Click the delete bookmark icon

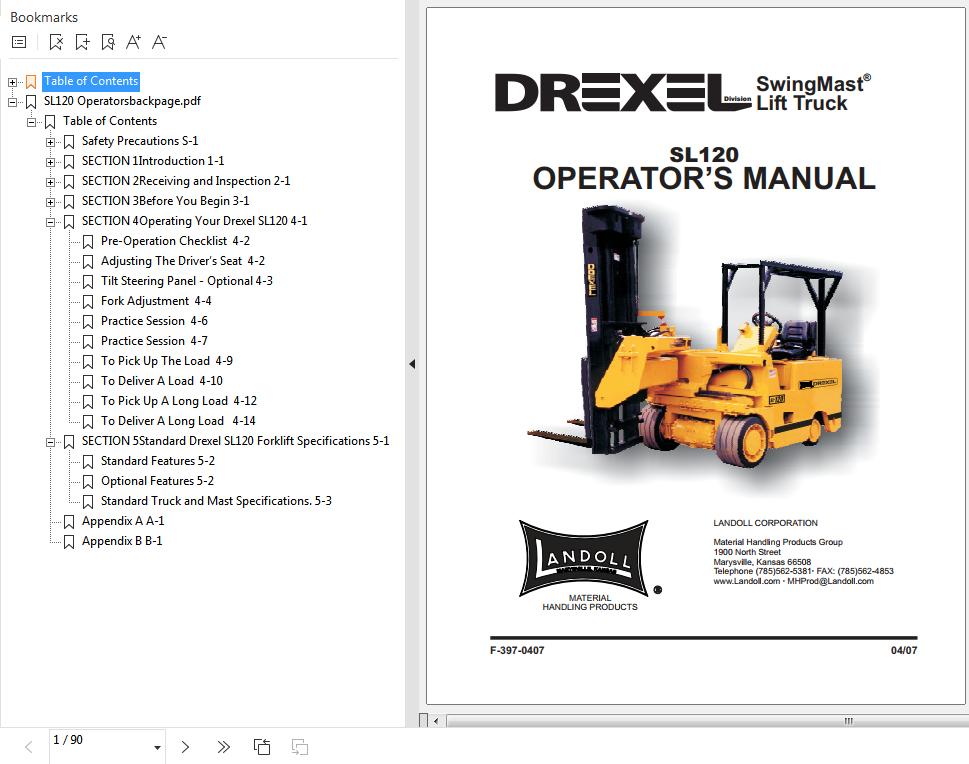pos(56,42)
